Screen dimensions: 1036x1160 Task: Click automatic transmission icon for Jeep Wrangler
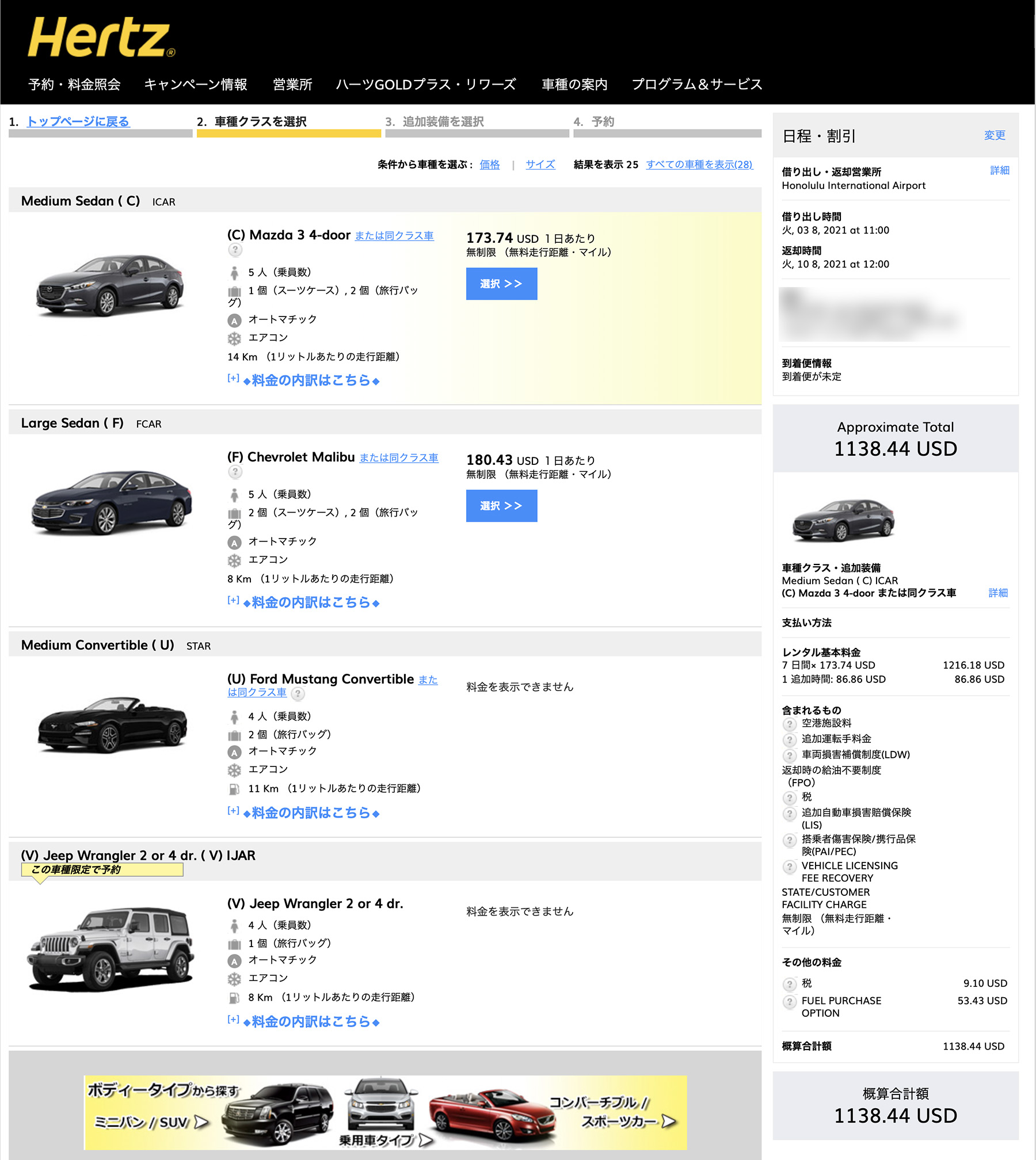click(234, 961)
